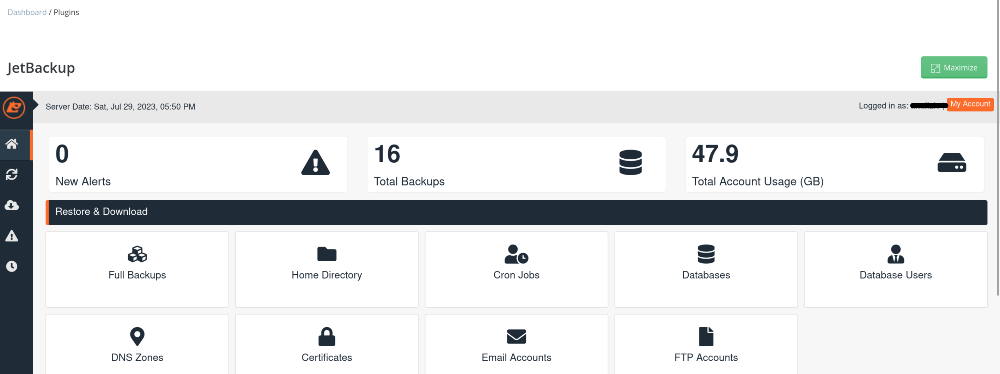
Task: Open DNS Zones tile label
Action: pos(137,357)
